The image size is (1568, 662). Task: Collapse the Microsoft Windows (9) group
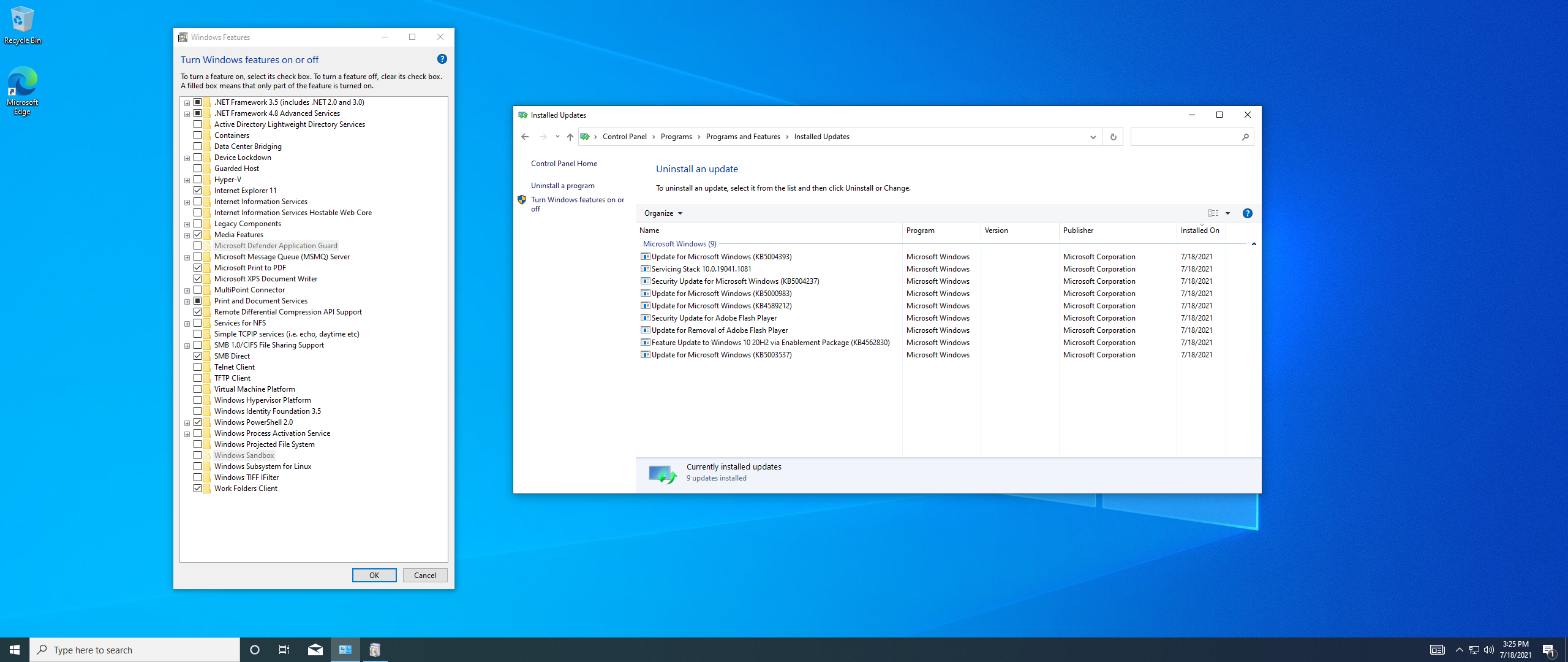click(1254, 244)
